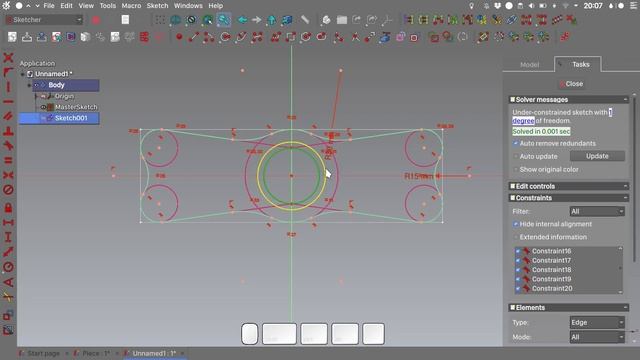Open the Sketcher workbench dropdown
640x360 pixels.
[x=44, y=20]
